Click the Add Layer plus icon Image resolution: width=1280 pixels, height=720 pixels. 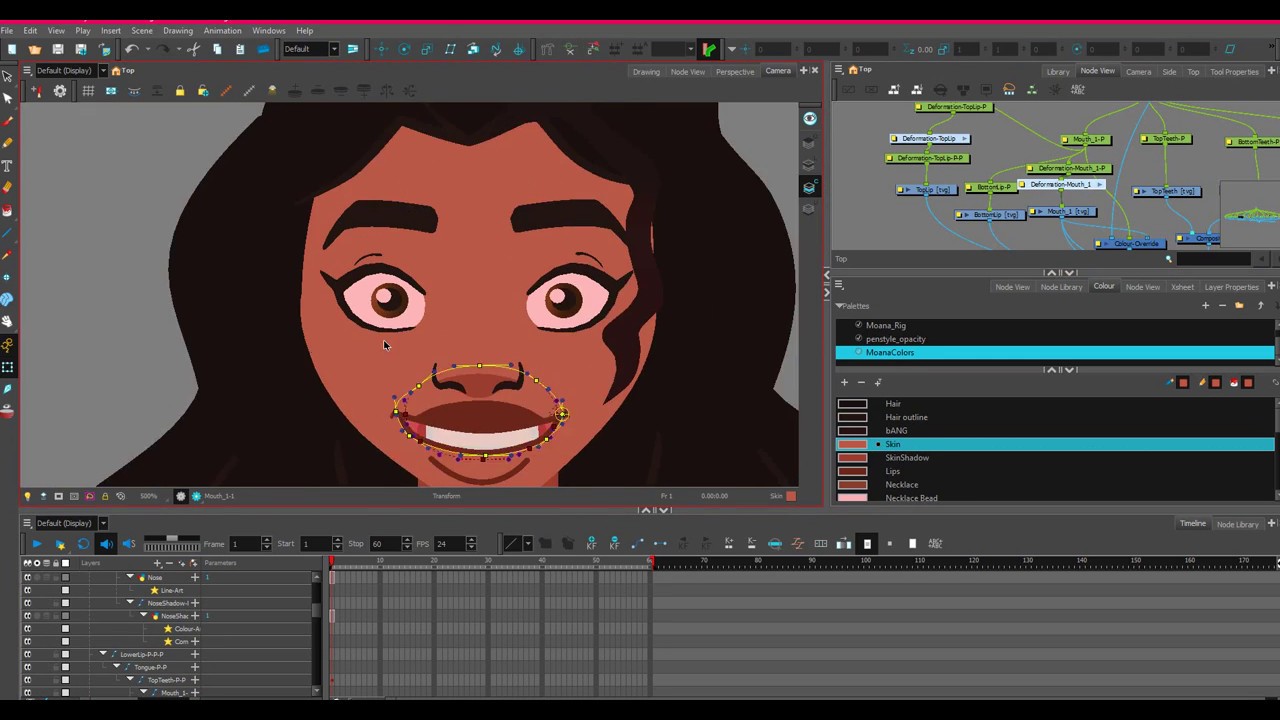tap(157, 563)
